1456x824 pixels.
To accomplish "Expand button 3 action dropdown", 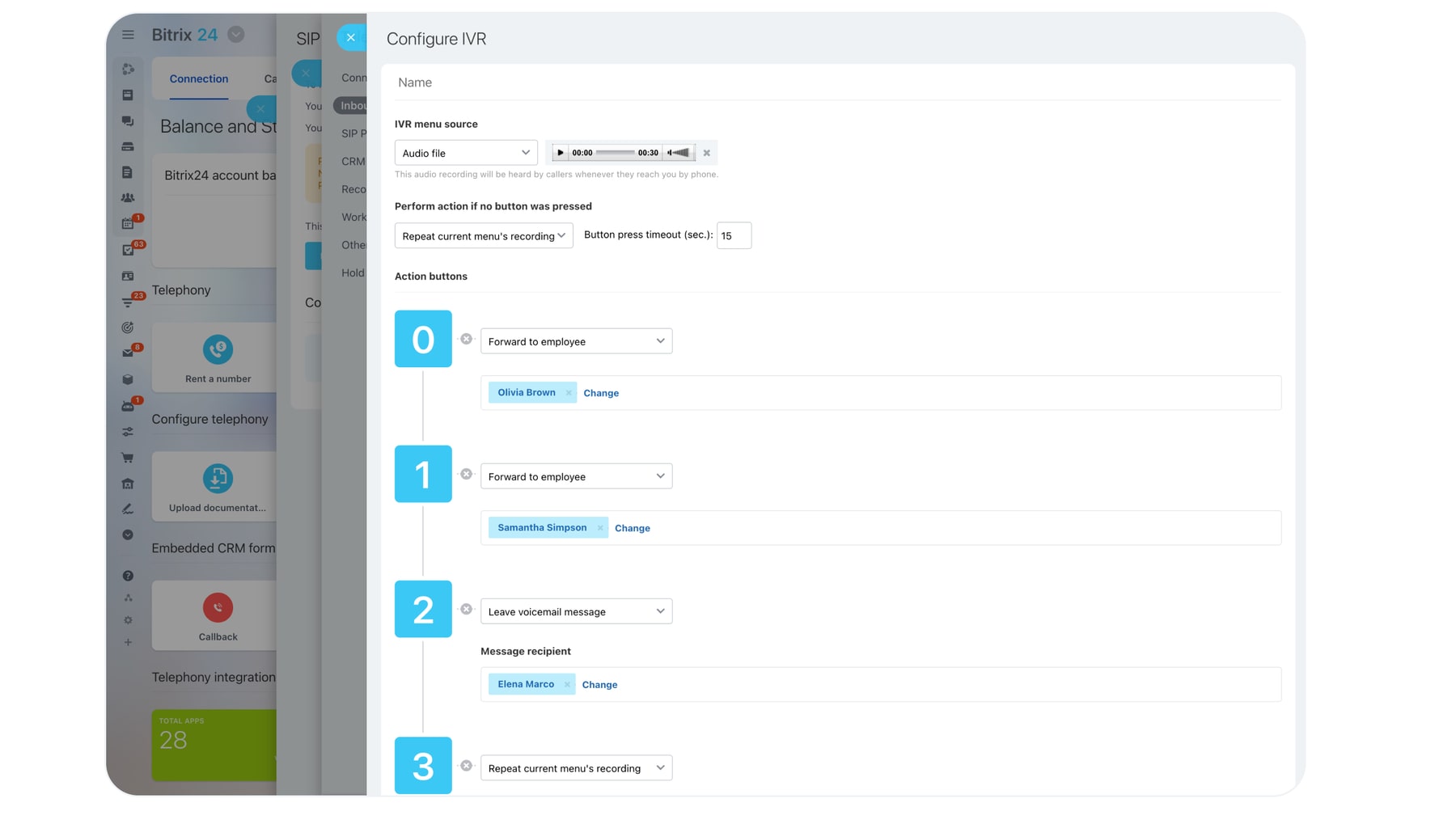I will tap(576, 768).
